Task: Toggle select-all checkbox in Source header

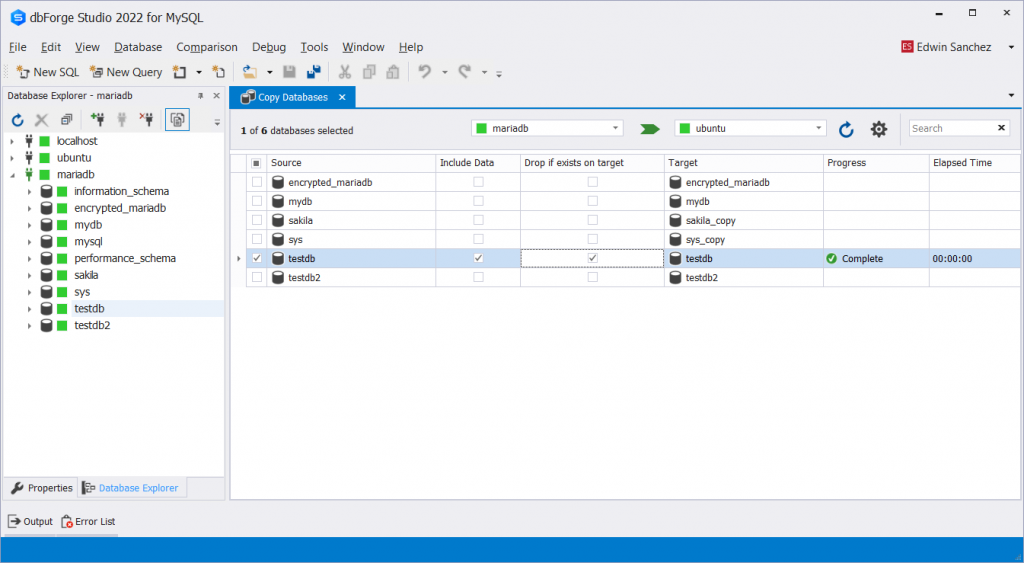Action: (x=257, y=163)
